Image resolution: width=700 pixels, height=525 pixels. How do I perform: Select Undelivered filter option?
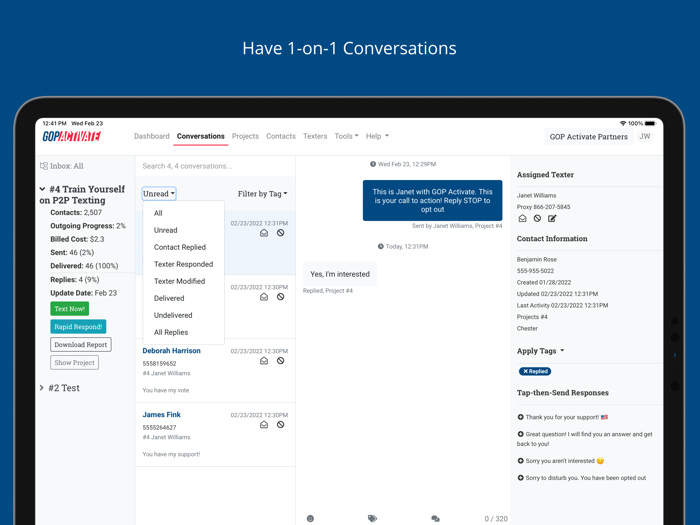tap(183, 315)
